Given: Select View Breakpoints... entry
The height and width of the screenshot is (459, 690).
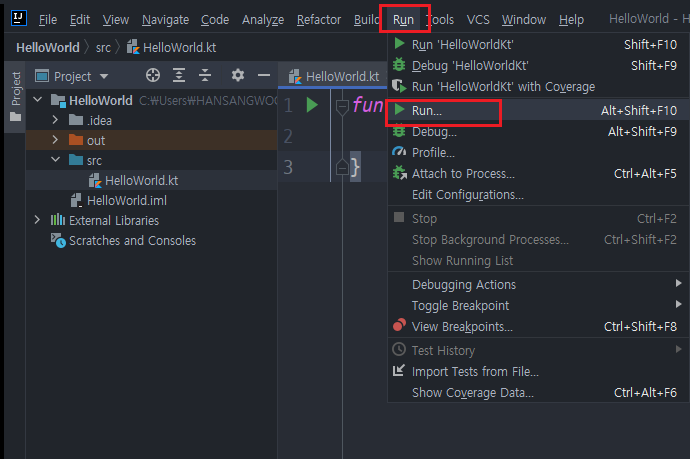Looking at the screenshot, I should [538, 327].
